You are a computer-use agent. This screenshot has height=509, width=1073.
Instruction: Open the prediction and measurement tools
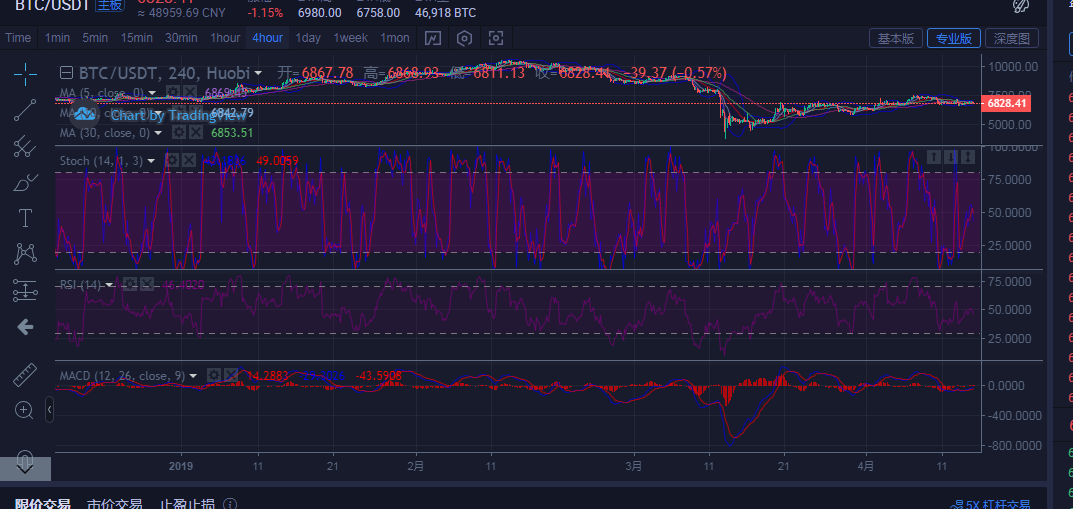pyautogui.click(x=25, y=291)
